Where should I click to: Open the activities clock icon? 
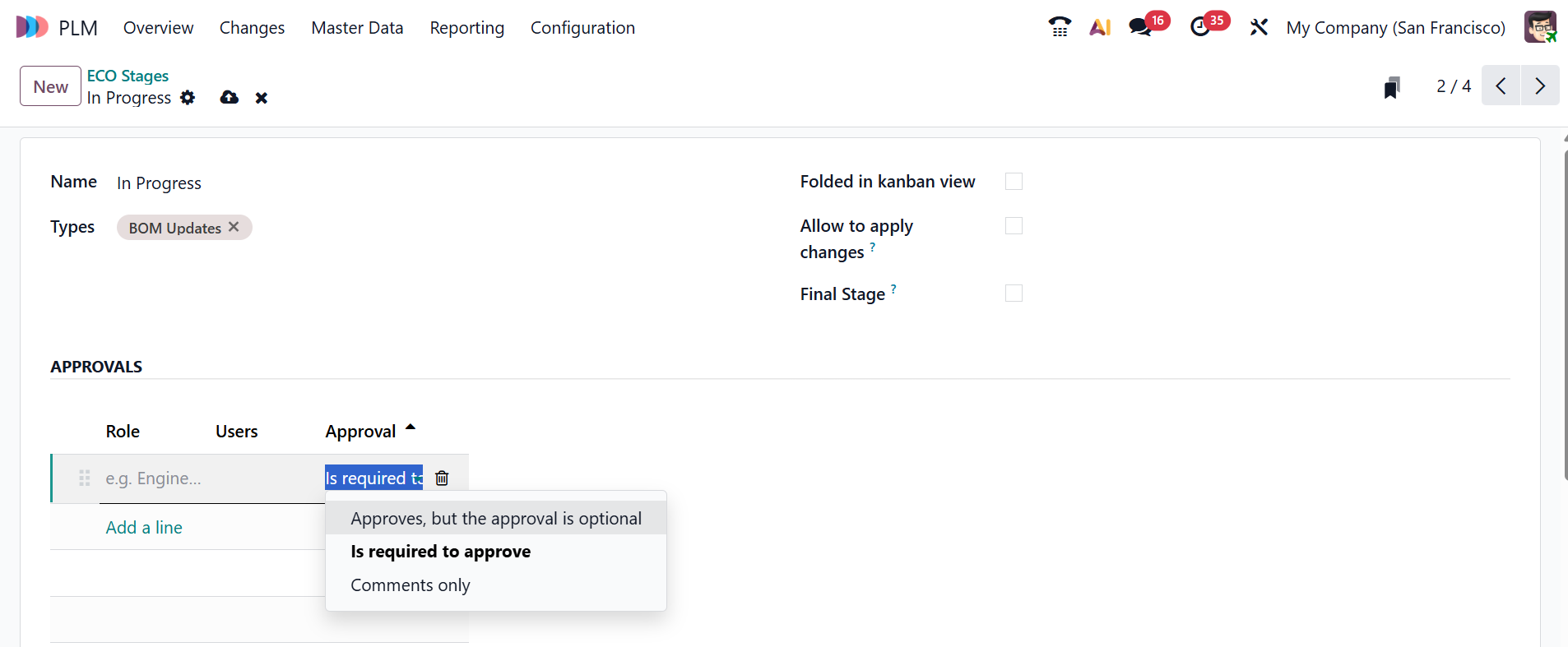click(1200, 27)
